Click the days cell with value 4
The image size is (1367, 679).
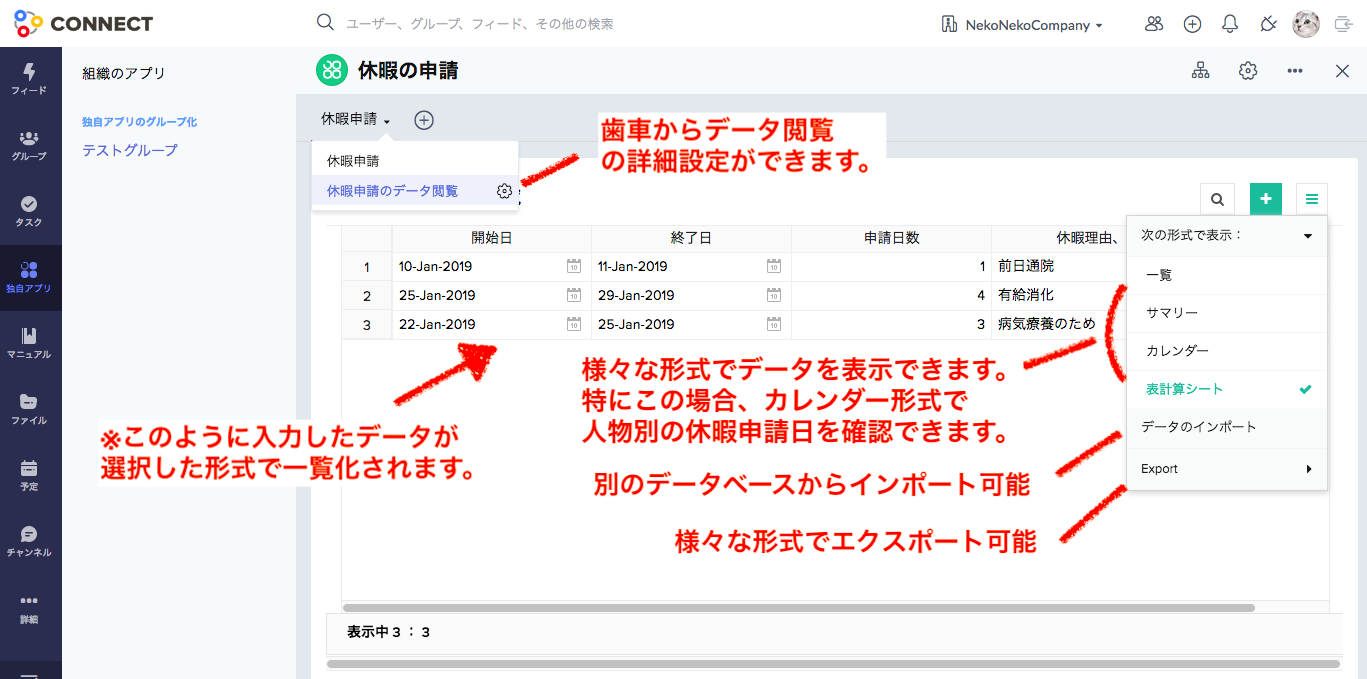[891, 295]
